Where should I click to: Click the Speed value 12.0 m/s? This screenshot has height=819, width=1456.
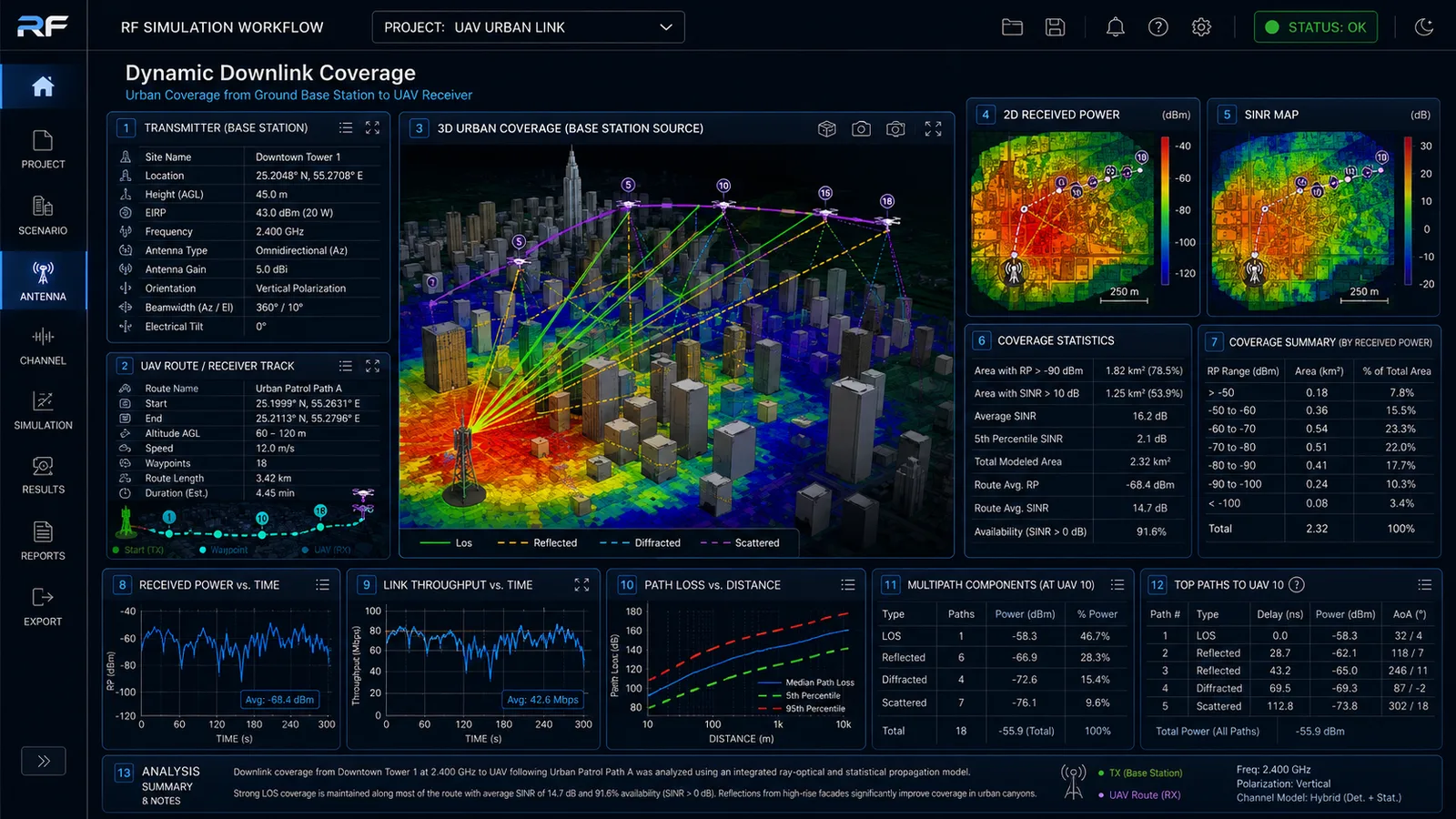point(275,449)
